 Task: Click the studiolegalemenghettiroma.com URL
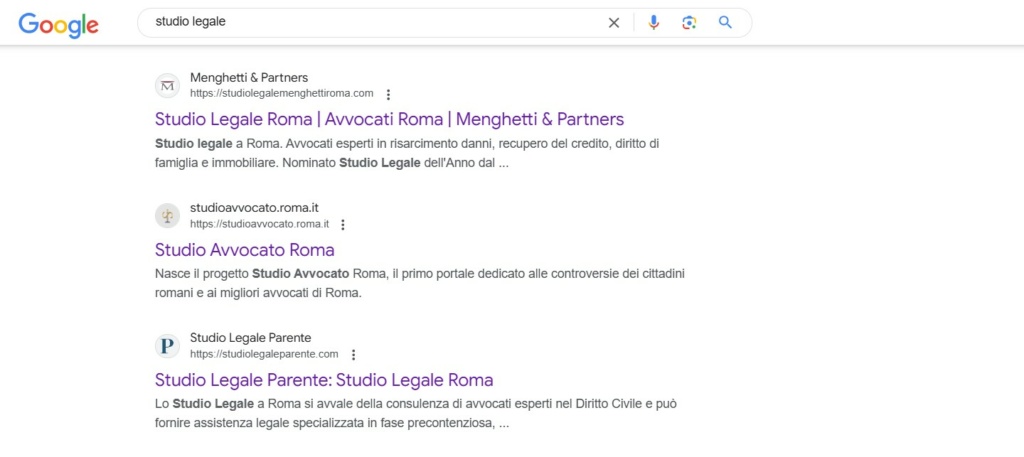tap(281, 93)
